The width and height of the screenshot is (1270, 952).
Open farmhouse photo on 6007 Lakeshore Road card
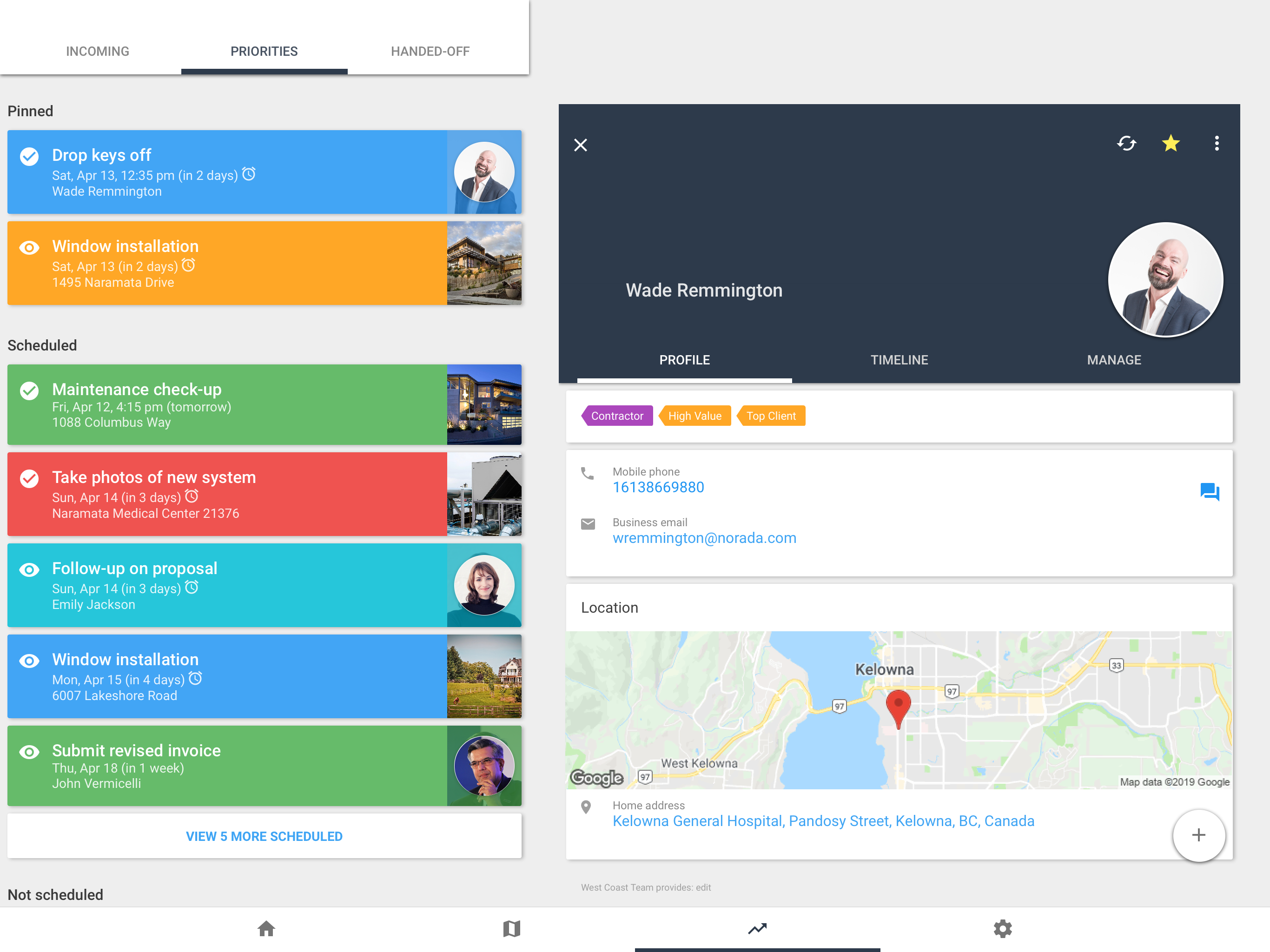484,676
